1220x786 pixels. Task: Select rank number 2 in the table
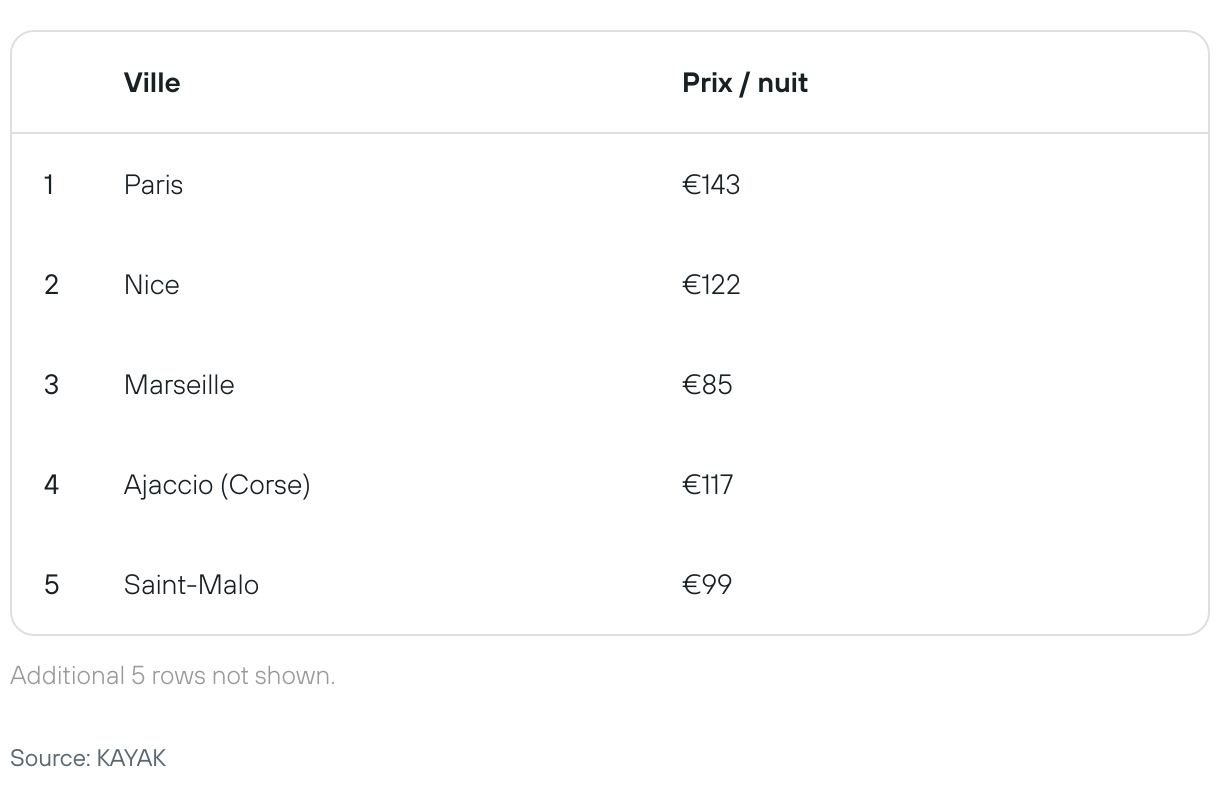tap(51, 284)
